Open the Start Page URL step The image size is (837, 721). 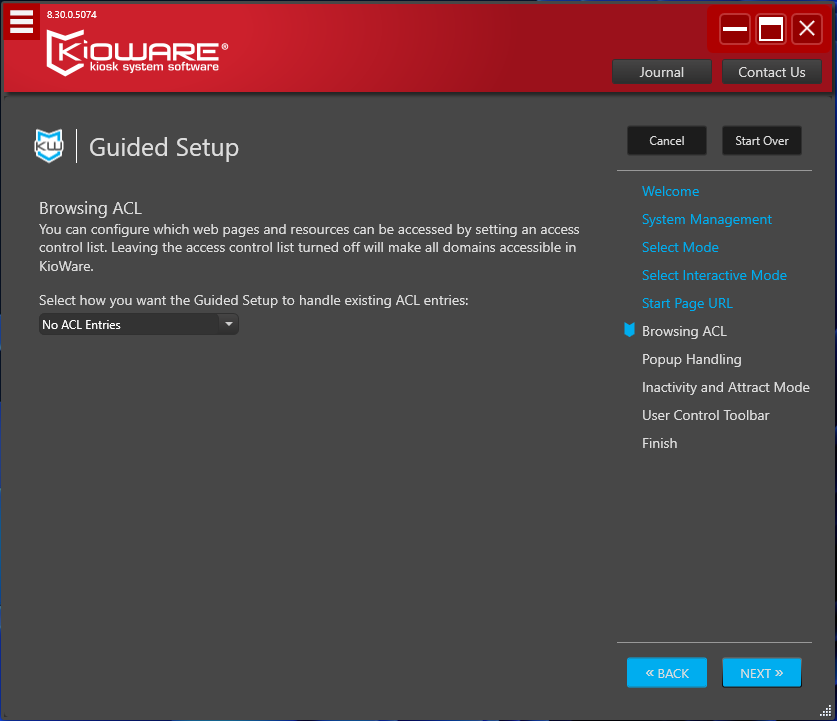tap(686, 303)
